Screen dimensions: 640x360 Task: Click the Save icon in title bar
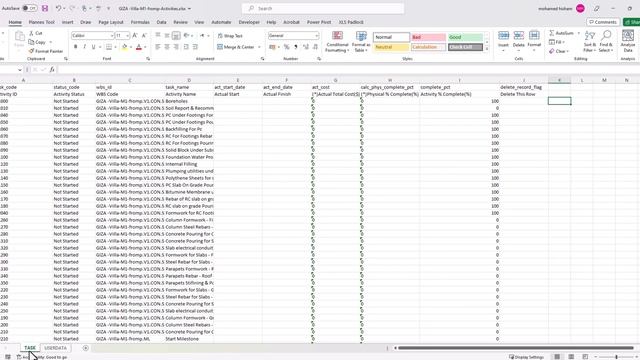[x=45, y=8]
